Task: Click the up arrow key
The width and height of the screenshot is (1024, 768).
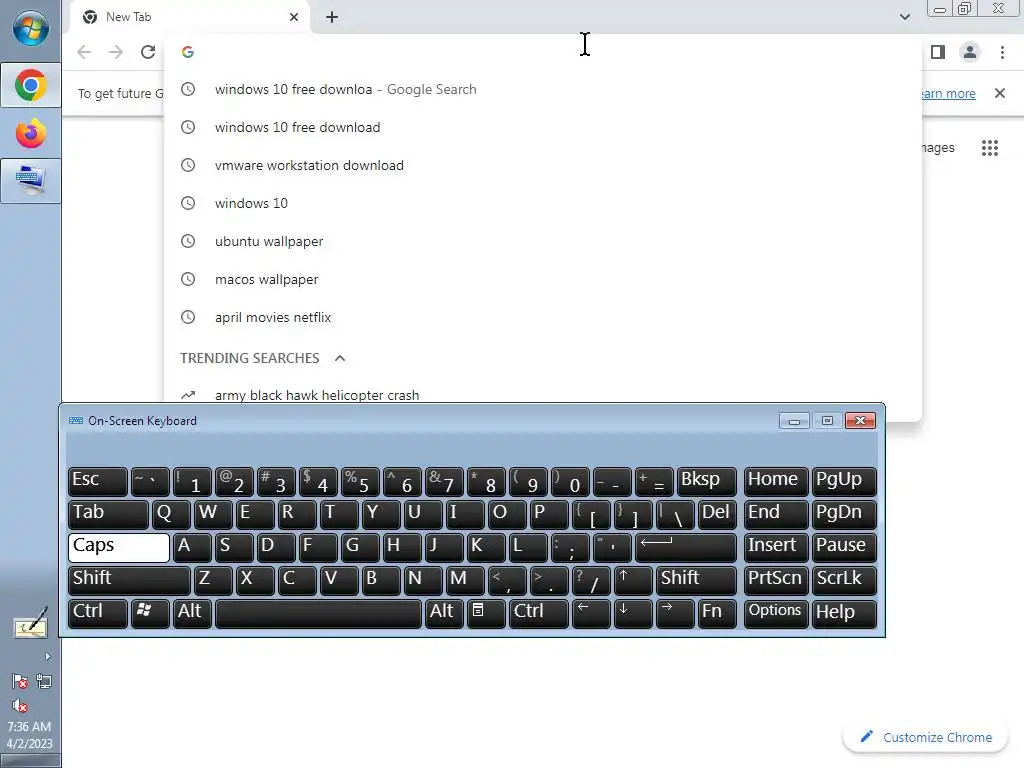Action: (x=633, y=580)
